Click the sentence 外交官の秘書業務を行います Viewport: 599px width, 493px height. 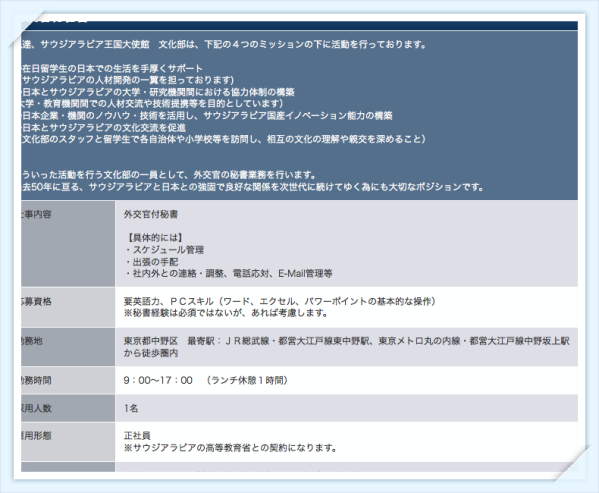click(x=168, y=175)
